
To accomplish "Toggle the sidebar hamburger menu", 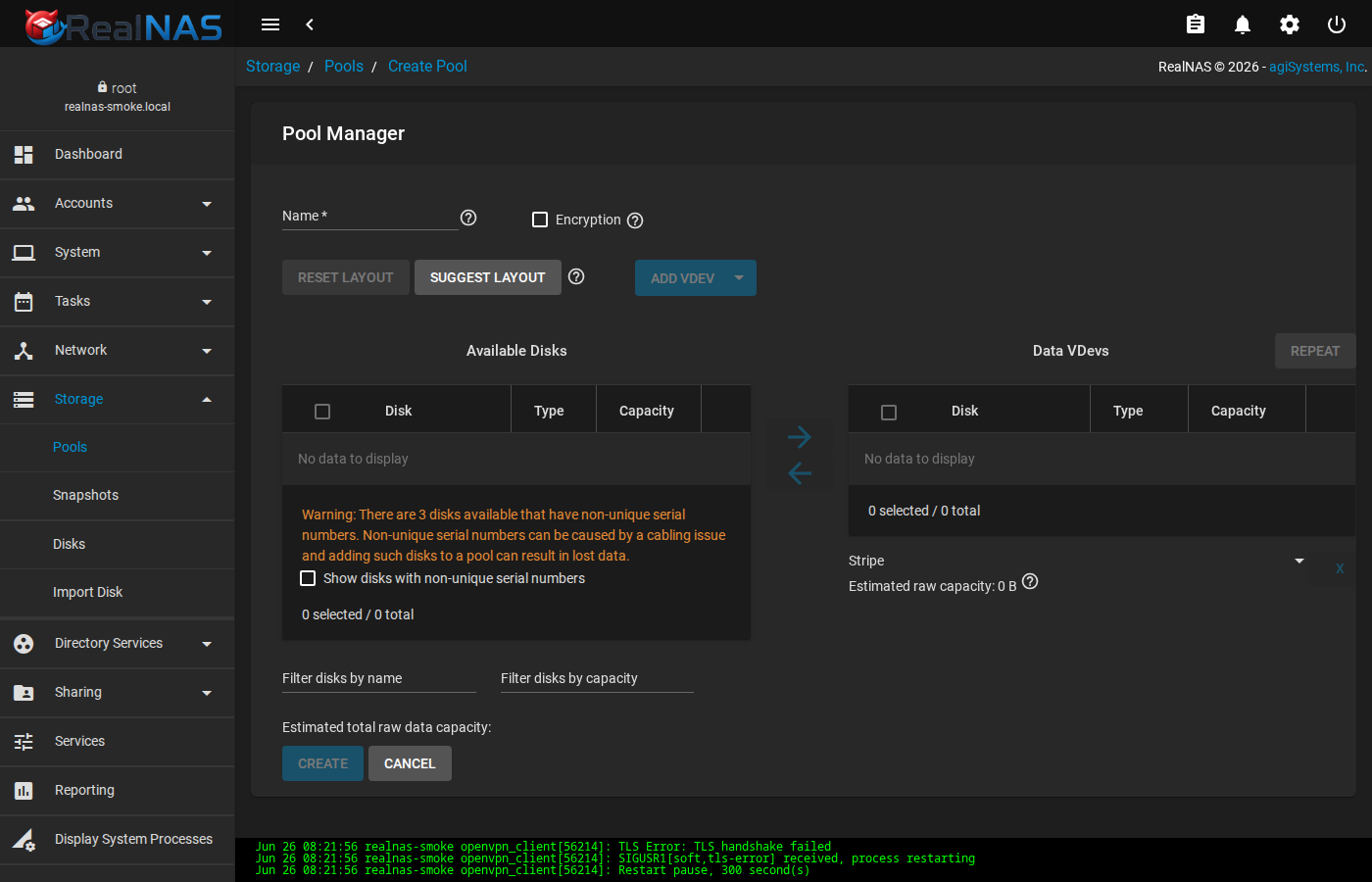I will [270, 24].
